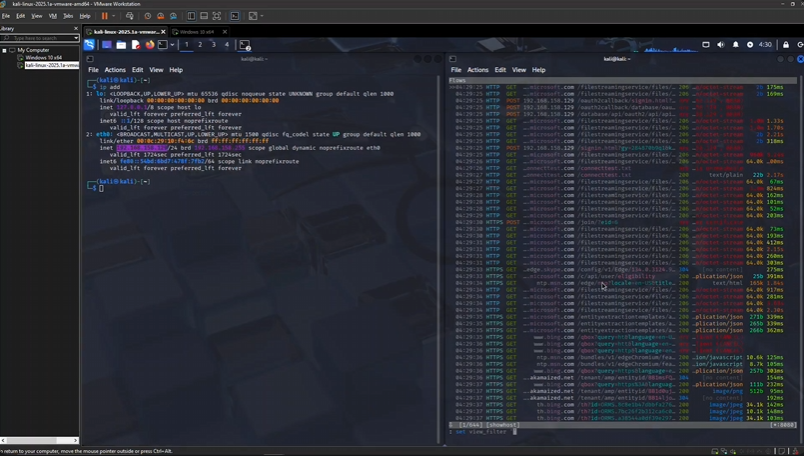
Task: Open the snapshot manager icon
Action: point(173,16)
